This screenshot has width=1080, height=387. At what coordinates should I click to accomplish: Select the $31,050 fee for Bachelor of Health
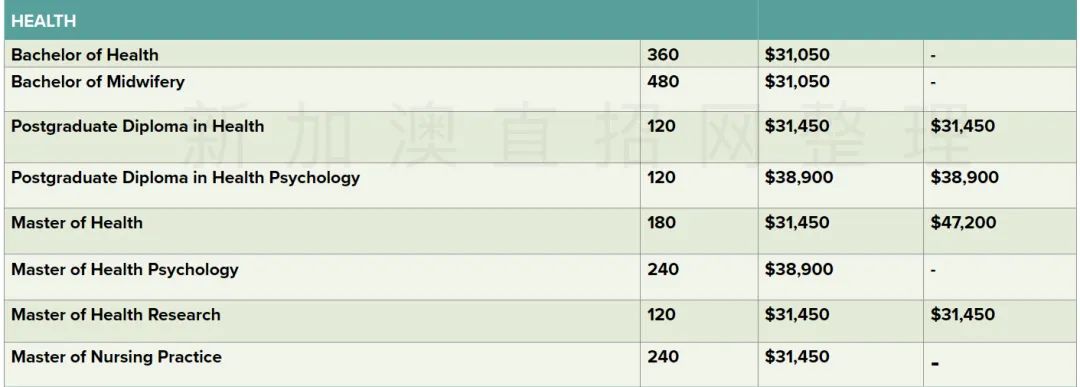click(797, 55)
